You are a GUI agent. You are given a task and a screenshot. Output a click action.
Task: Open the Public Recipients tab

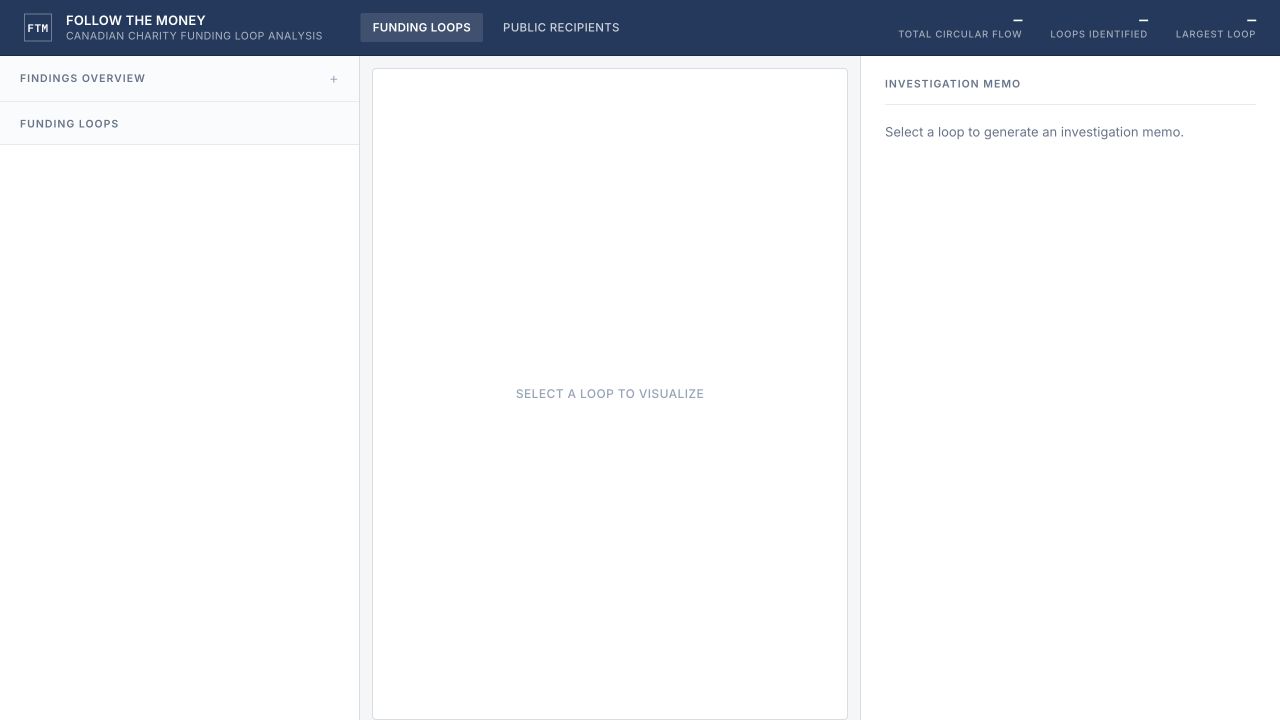[561, 27]
